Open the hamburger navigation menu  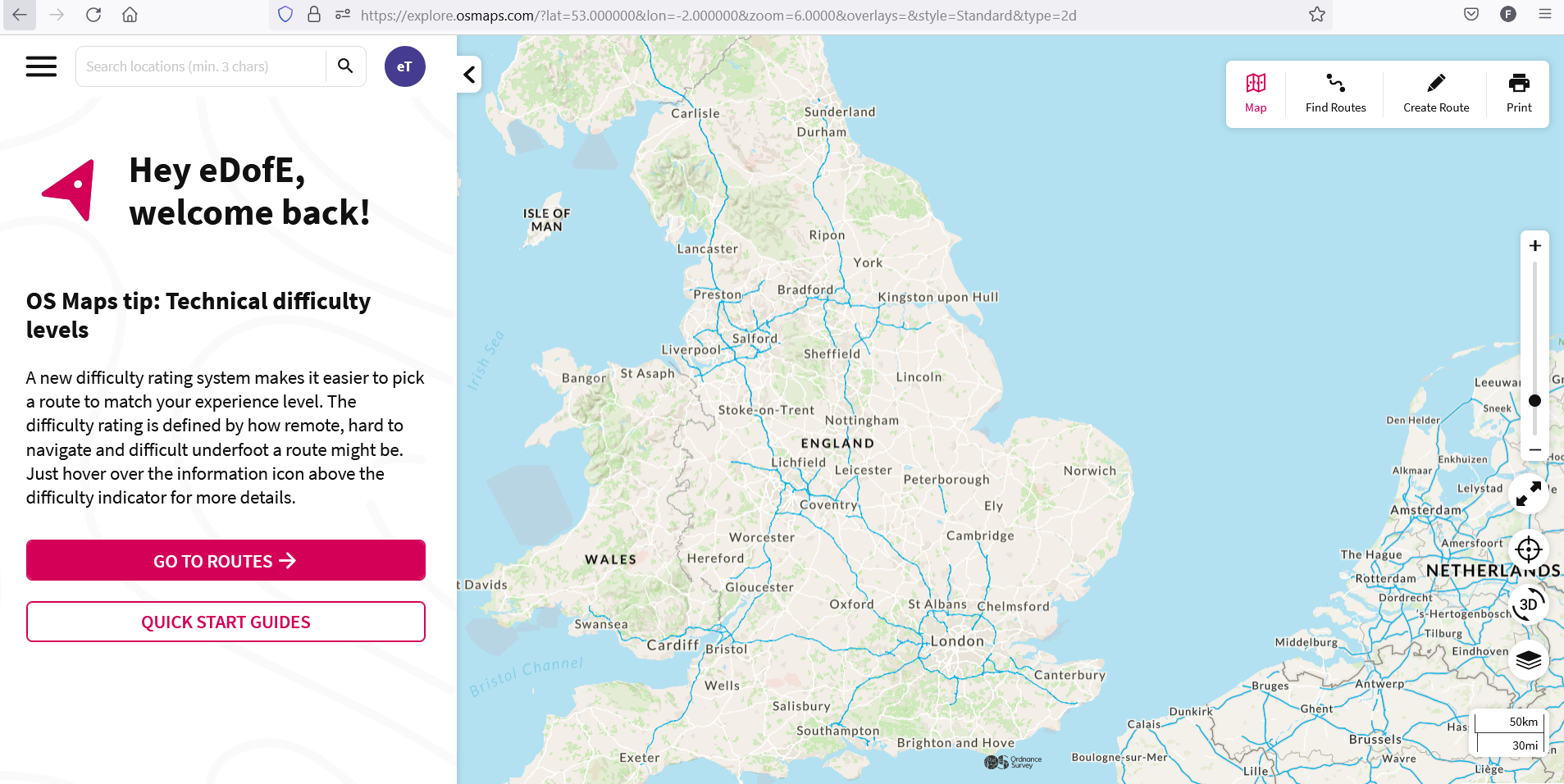(x=40, y=66)
